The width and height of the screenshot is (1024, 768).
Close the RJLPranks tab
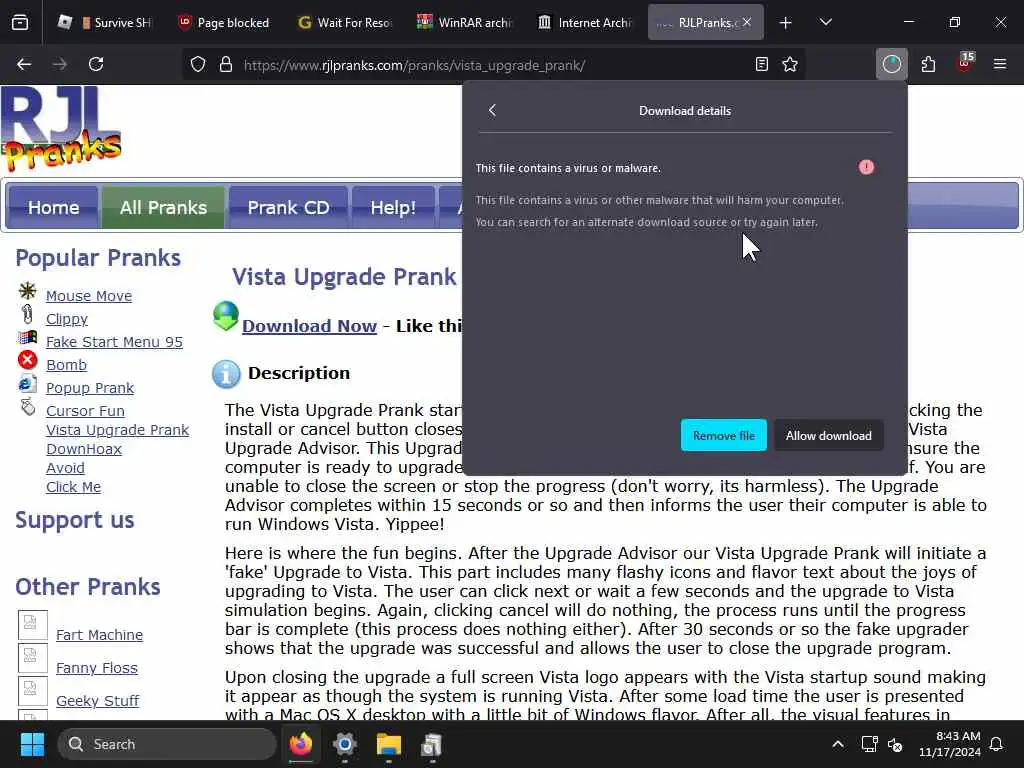coord(747,22)
